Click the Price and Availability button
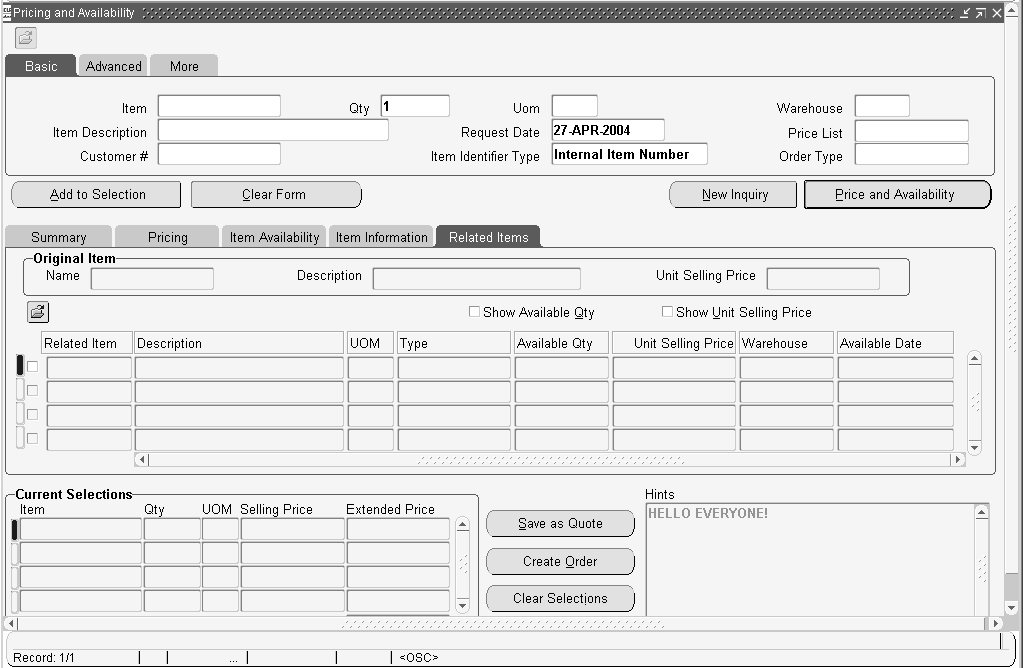The height and width of the screenshot is (668, 1023). coord(898,194)
